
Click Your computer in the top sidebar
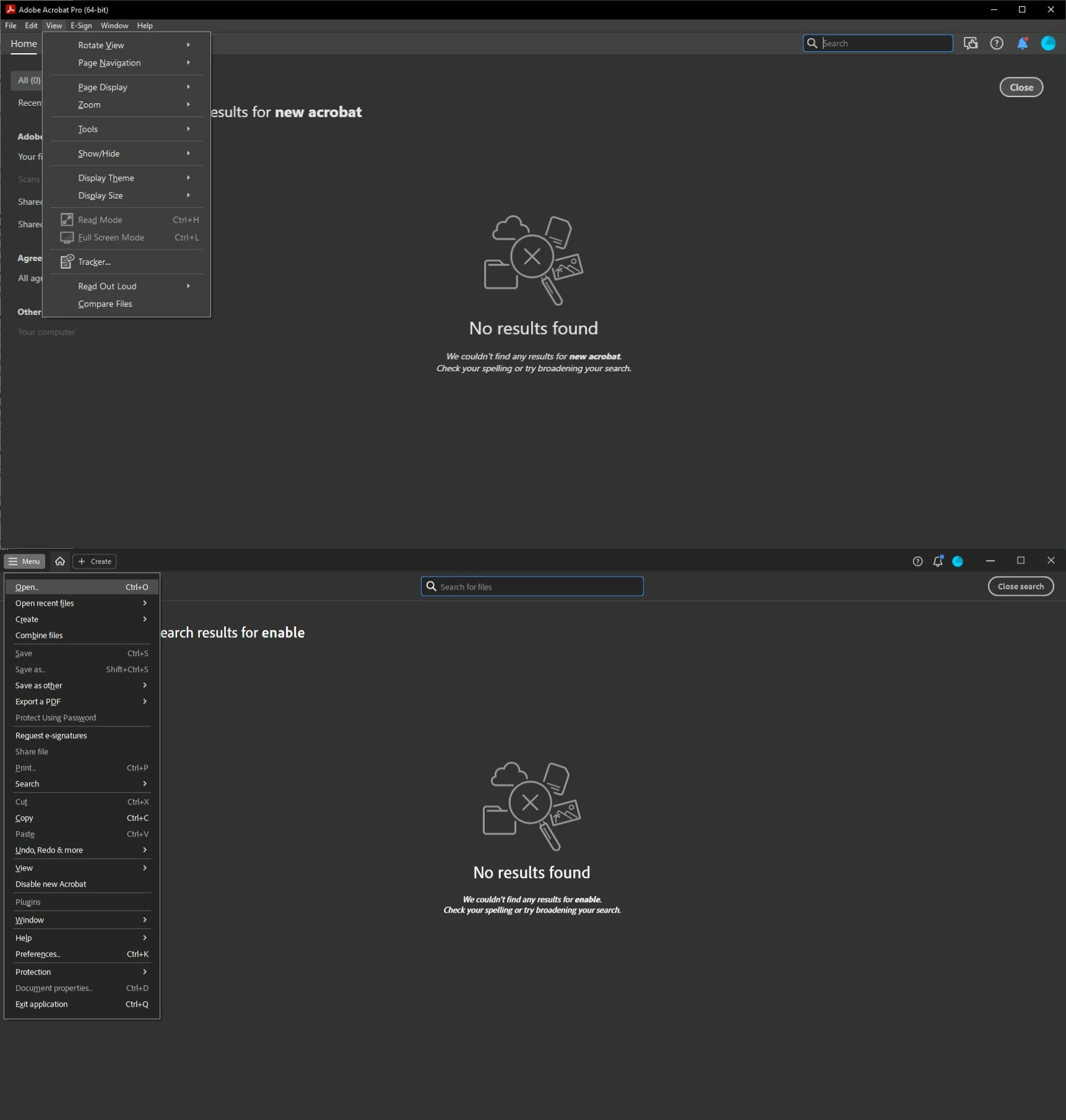coord(46,332)
